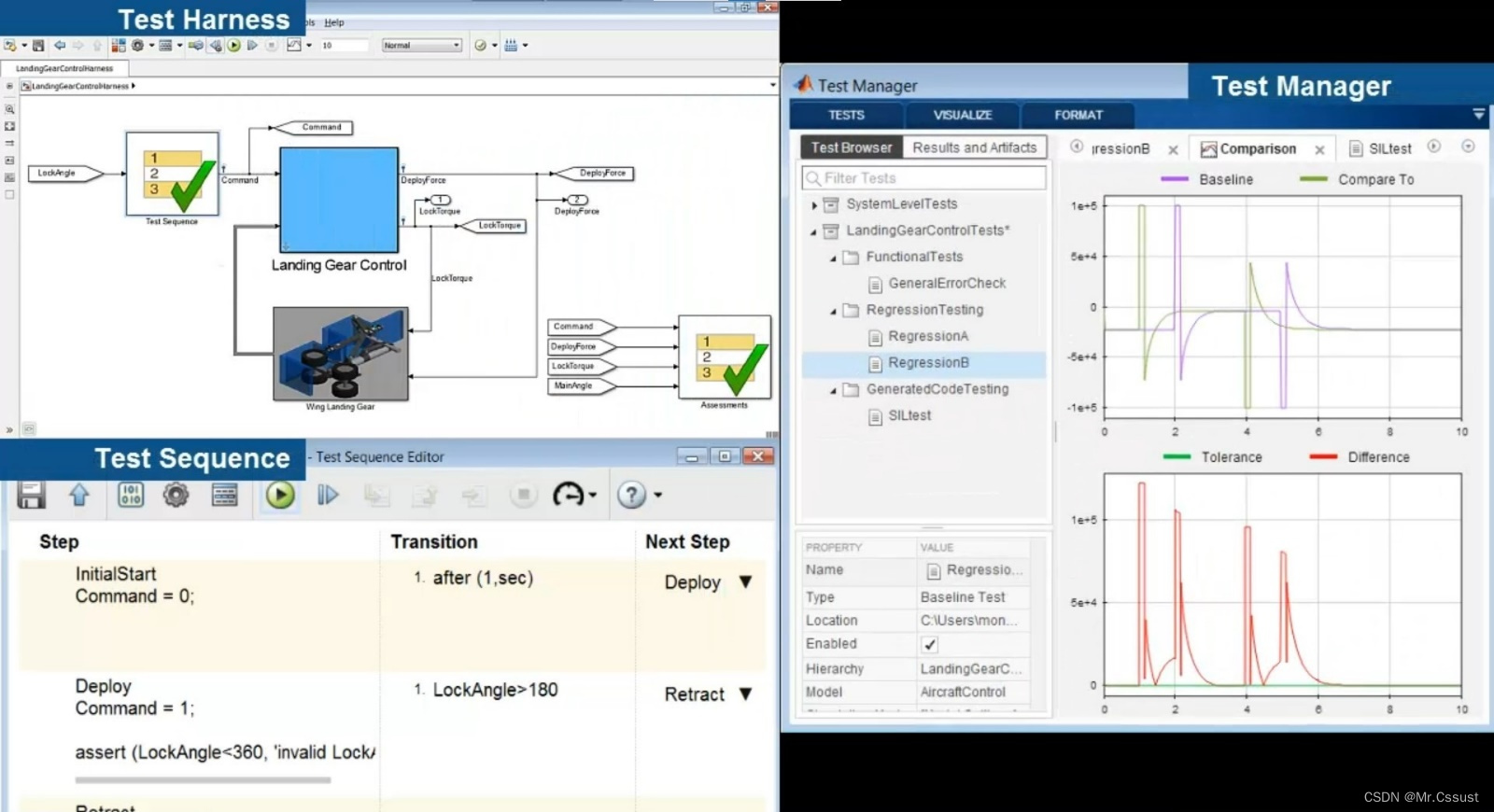Collapse the GeneratedCodeTesting folder
This screenshot has width=1494, height=812.
[833, 391]
